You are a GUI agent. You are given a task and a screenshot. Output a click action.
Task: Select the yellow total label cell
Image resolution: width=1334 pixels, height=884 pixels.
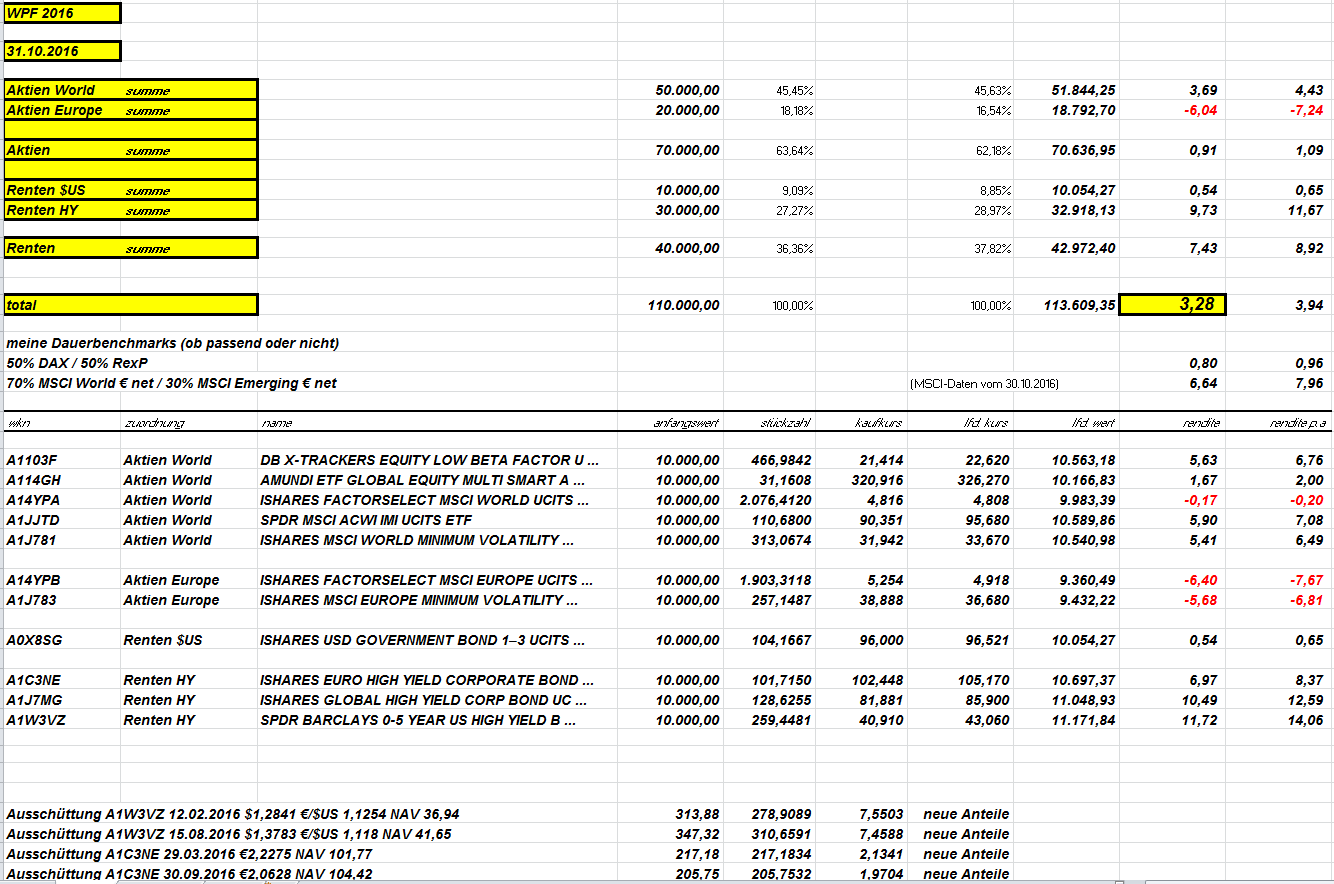[x=131, y=304]
